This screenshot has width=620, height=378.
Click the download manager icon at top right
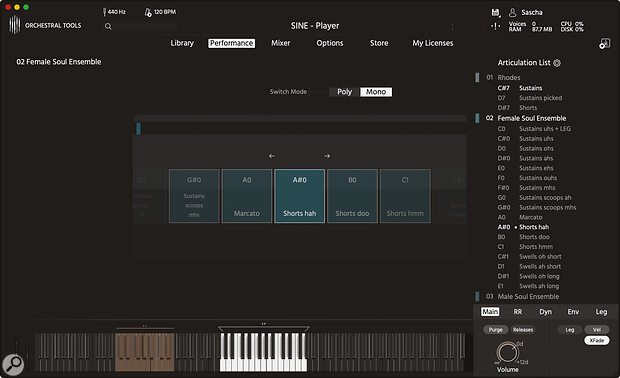pos(605,43)
